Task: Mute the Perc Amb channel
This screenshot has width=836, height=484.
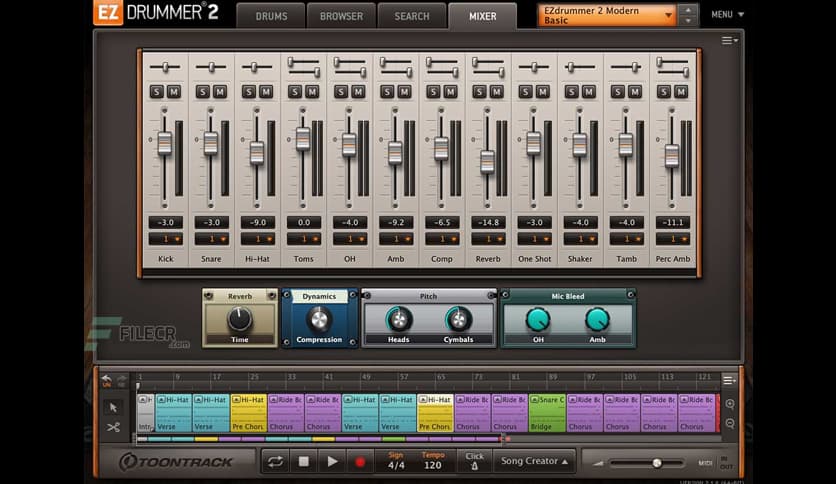Action: [x=681, y=92]
